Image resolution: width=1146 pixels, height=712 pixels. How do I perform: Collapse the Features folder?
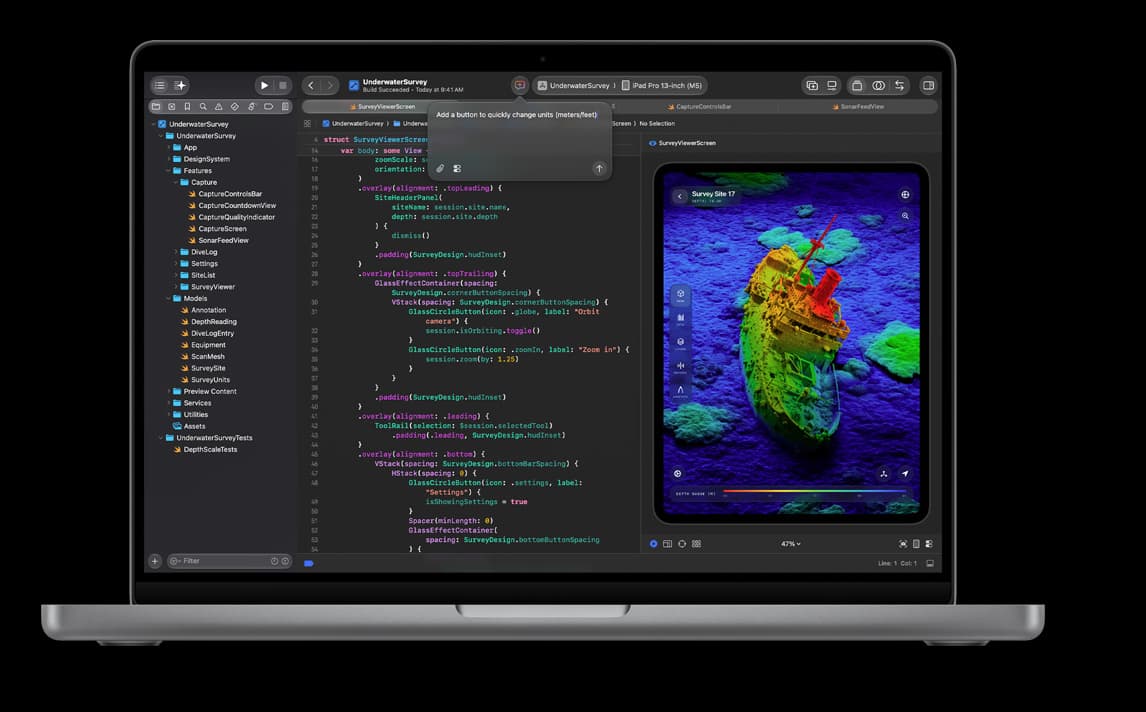click(x=169, y=171)
